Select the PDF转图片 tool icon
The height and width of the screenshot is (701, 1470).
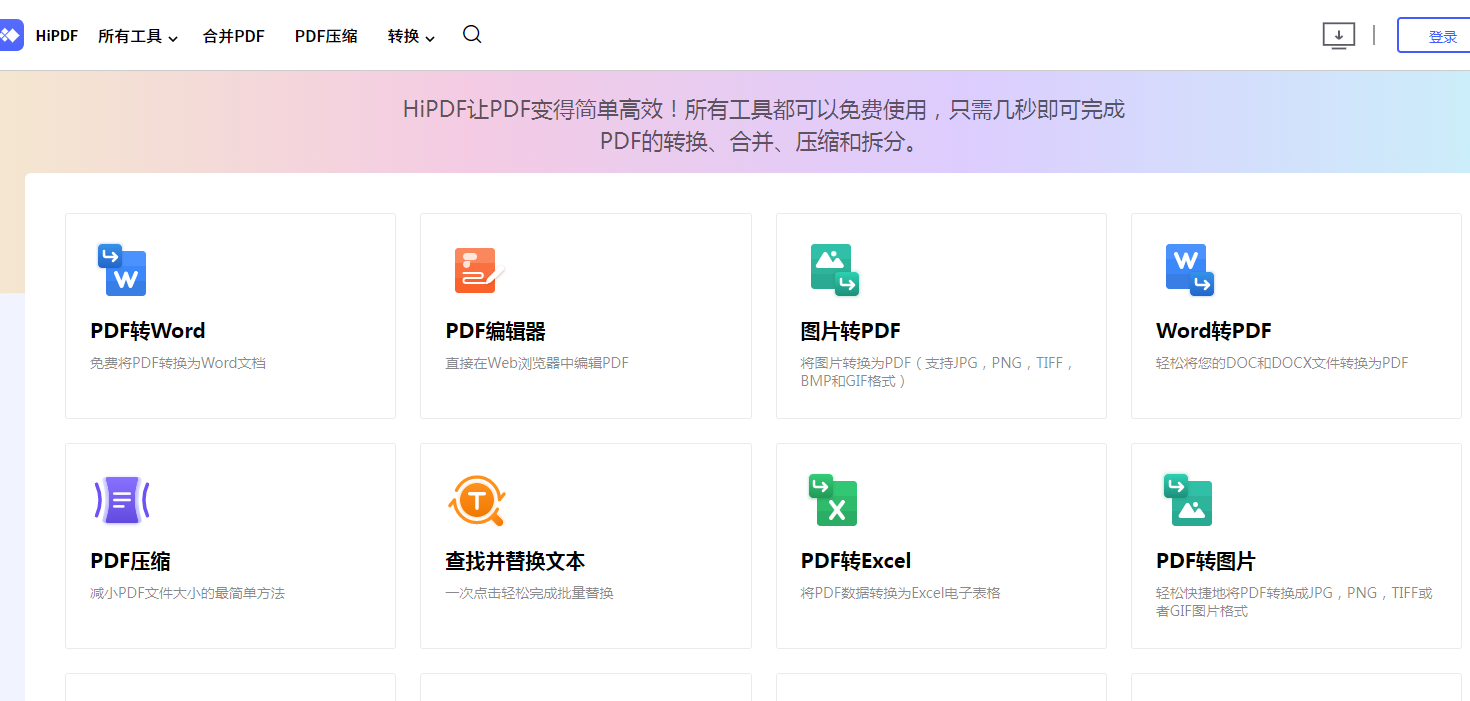click(x=1189, y=500)
